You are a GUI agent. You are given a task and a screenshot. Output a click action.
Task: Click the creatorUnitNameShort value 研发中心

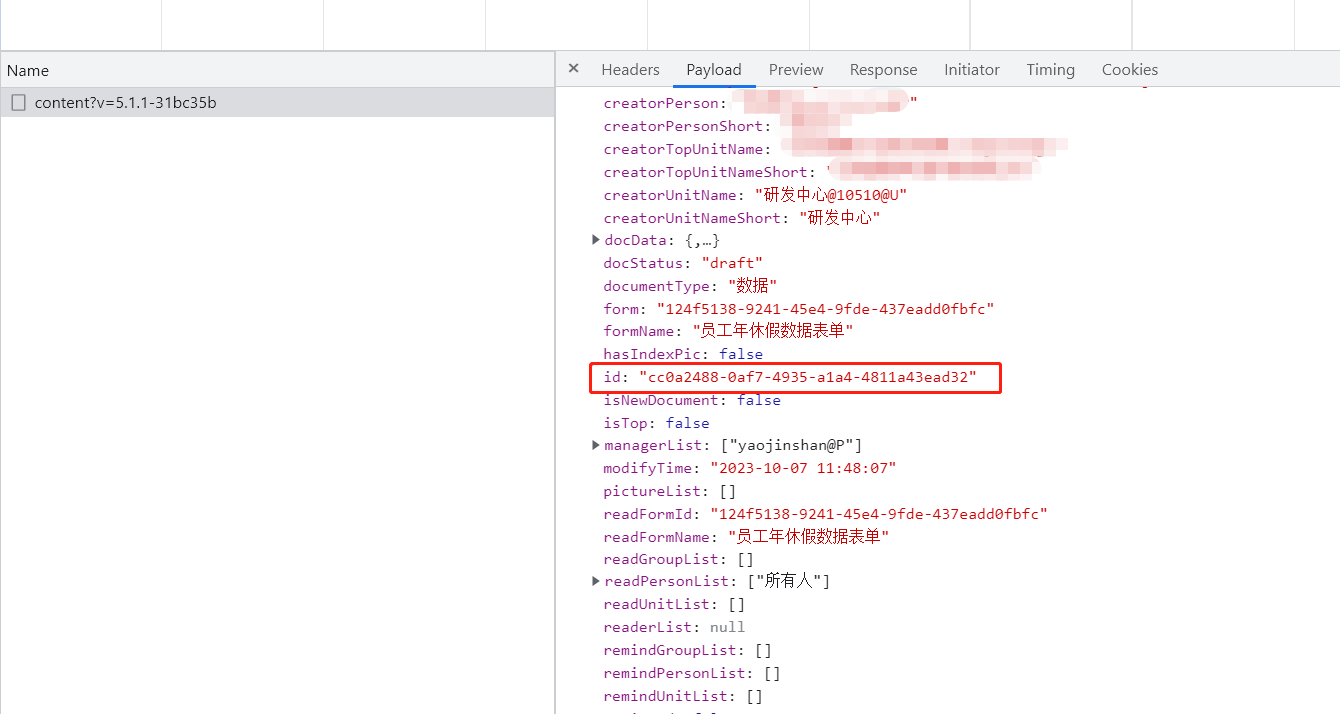tap(839, 217)
